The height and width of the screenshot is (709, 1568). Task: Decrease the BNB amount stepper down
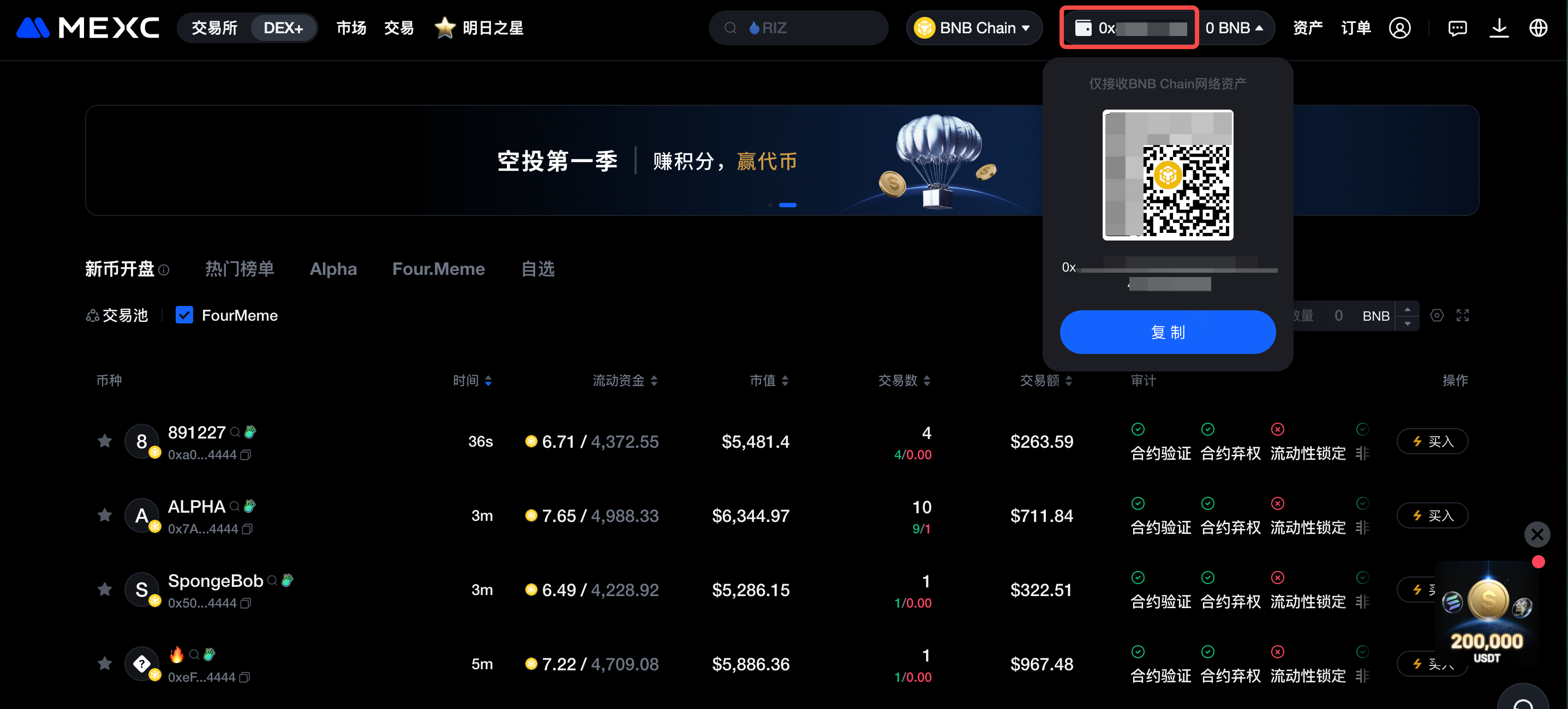1407,323
